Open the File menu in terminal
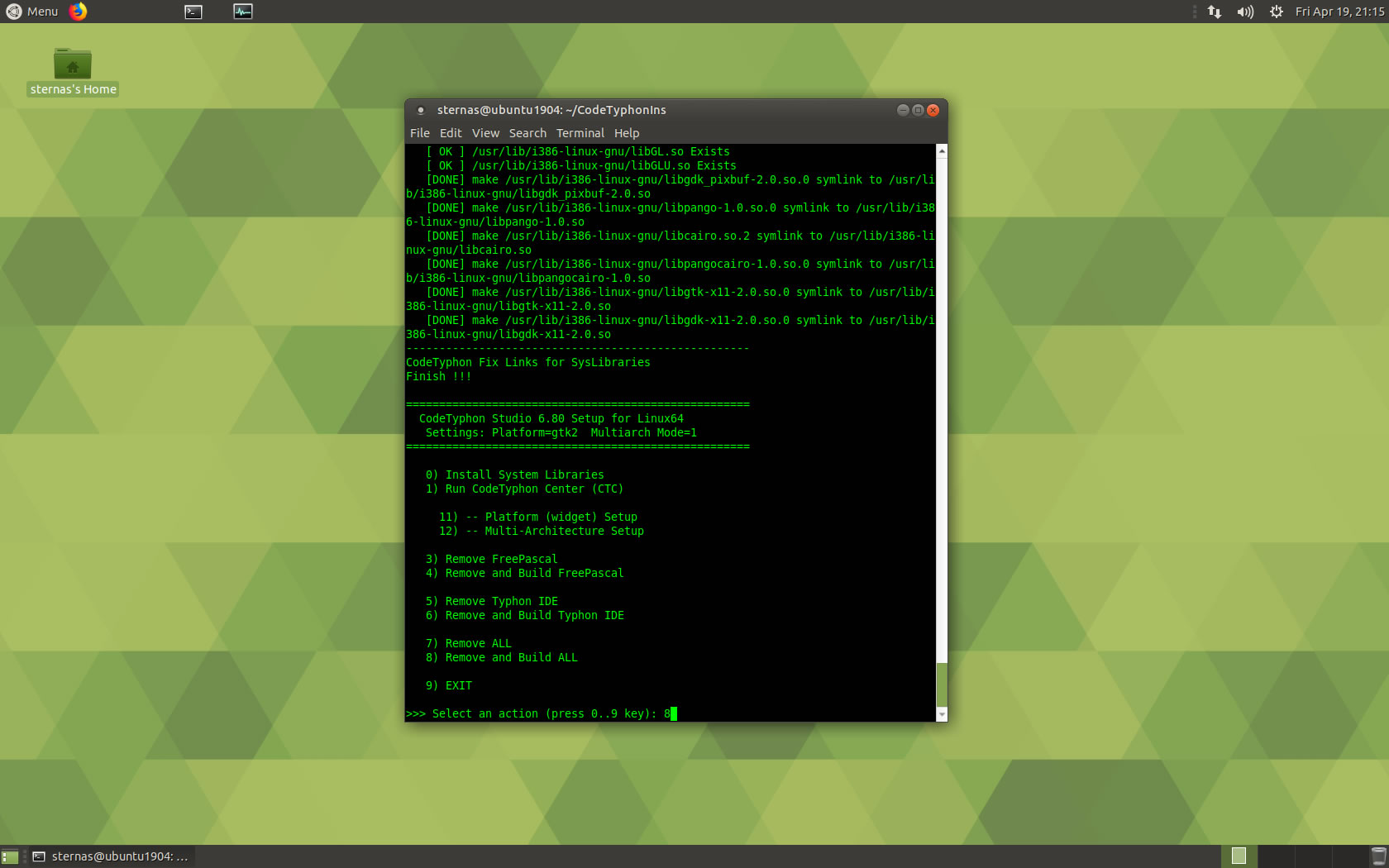The image size is (1389, 868). click(420, 133)
